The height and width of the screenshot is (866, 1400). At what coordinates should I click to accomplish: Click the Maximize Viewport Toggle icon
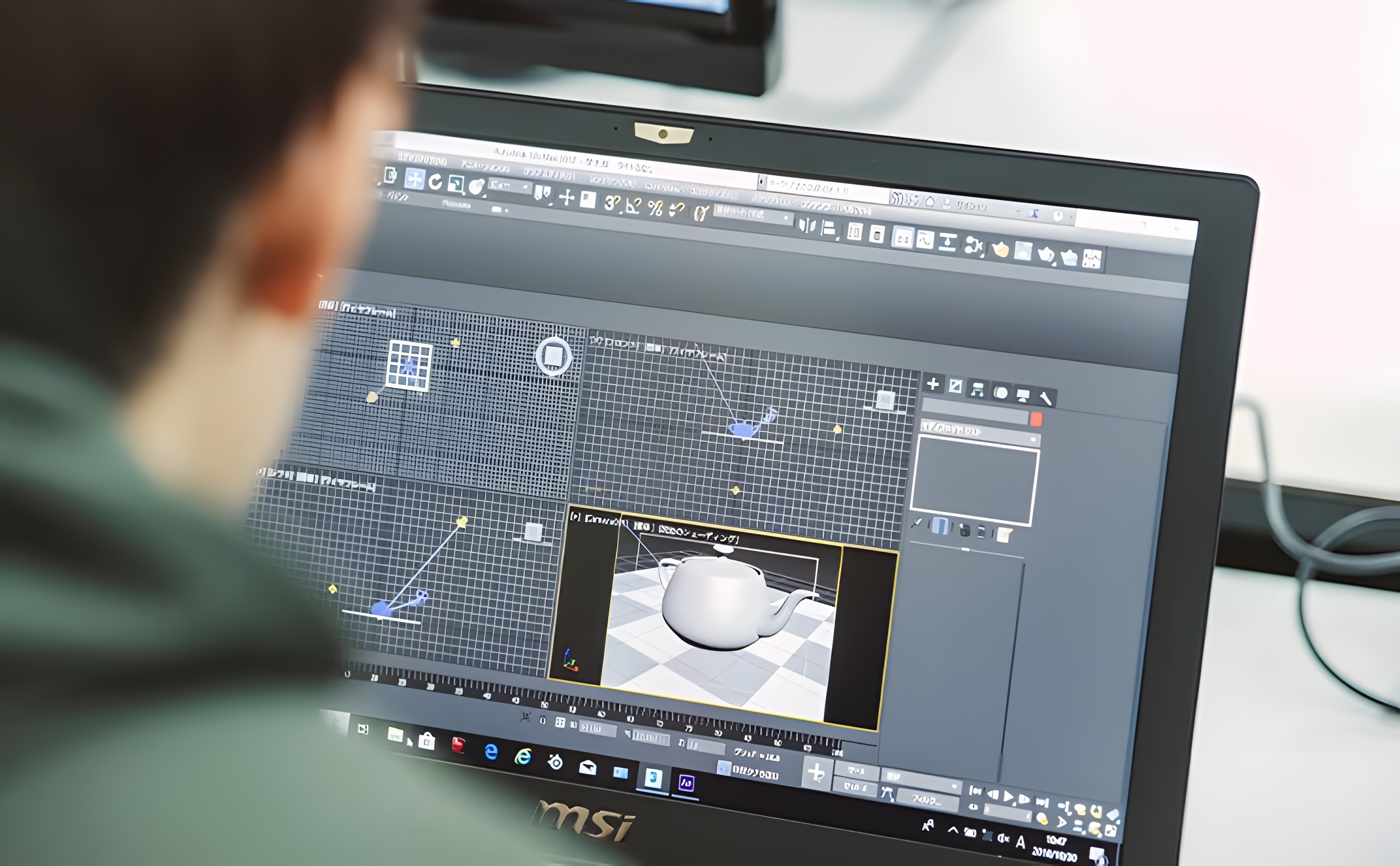click(x=1110, y=830)
